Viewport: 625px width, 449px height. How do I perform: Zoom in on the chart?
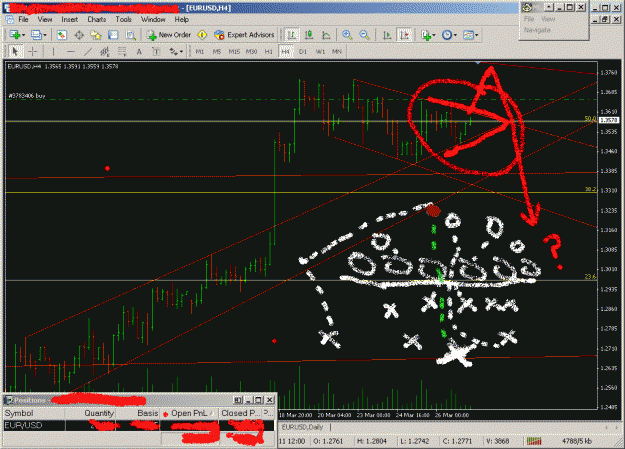coord(347,35)
